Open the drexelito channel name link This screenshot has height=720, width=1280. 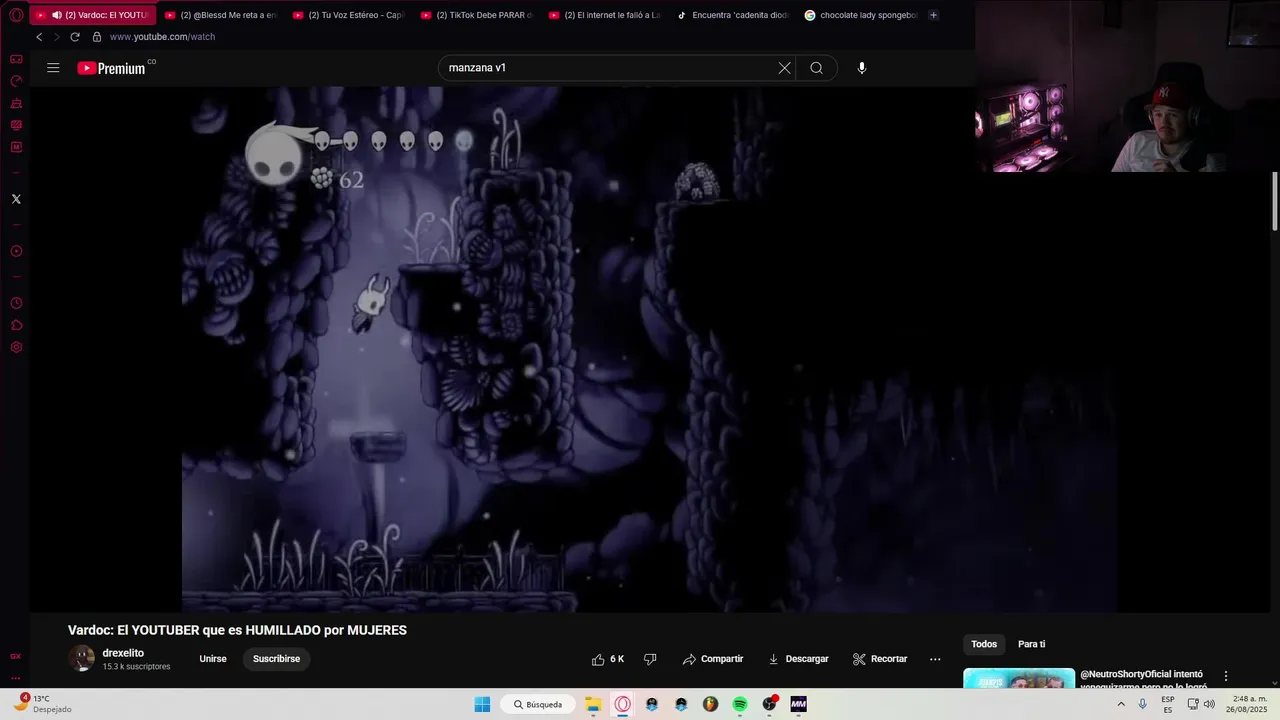[123, 653]
